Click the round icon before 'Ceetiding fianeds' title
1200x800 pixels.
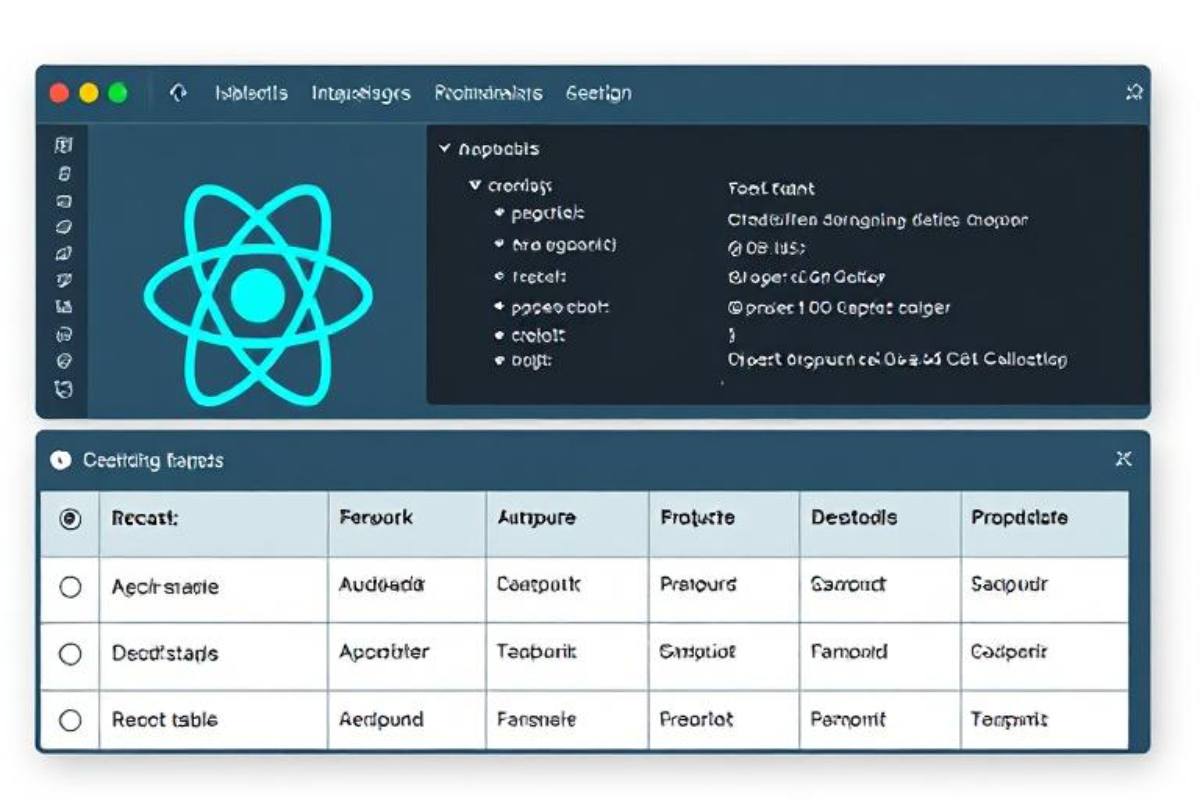pyautogui.click(x=61, y=460)
